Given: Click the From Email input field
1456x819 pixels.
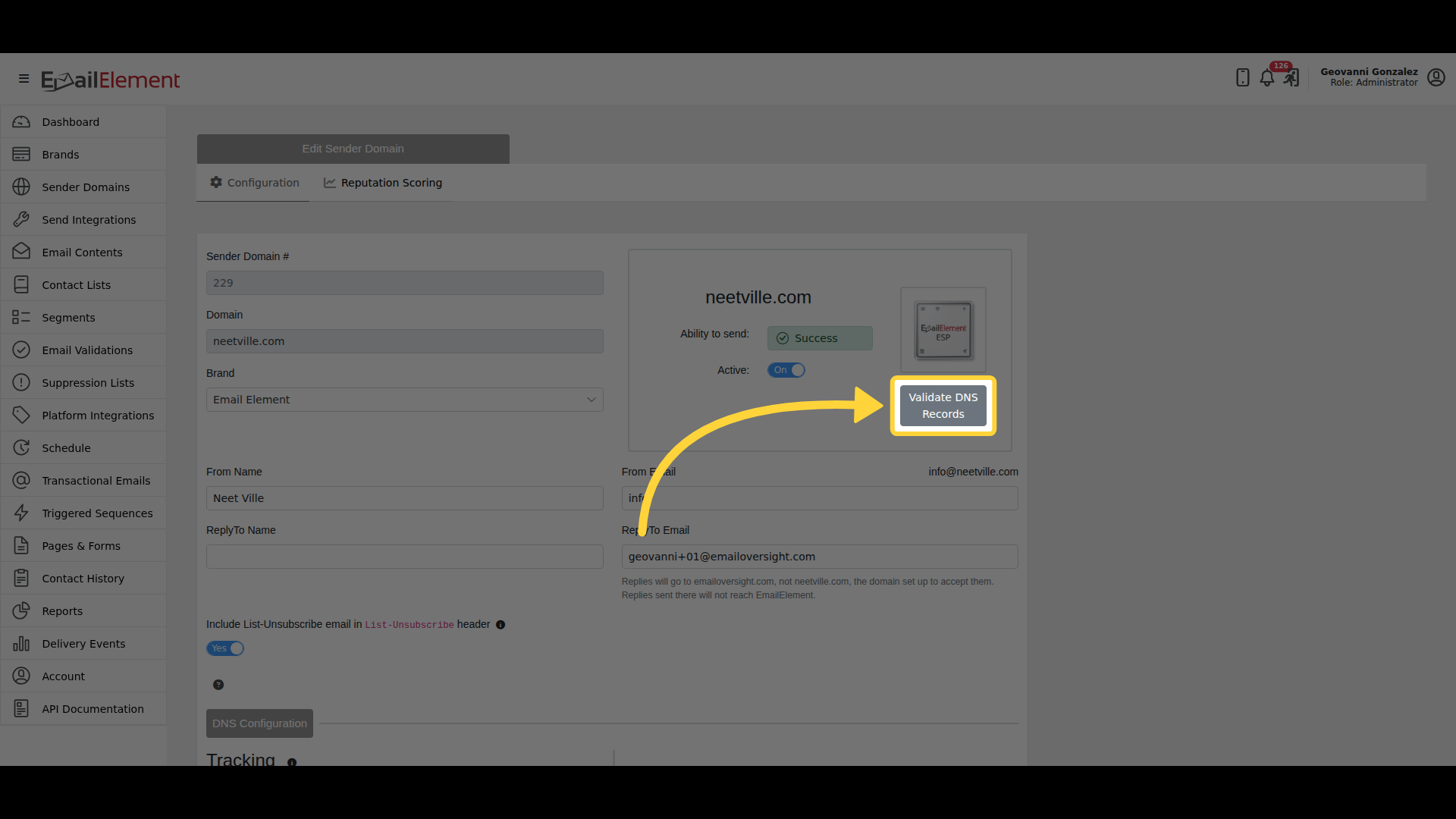Looking at the screenshot, I should point(820,498).
